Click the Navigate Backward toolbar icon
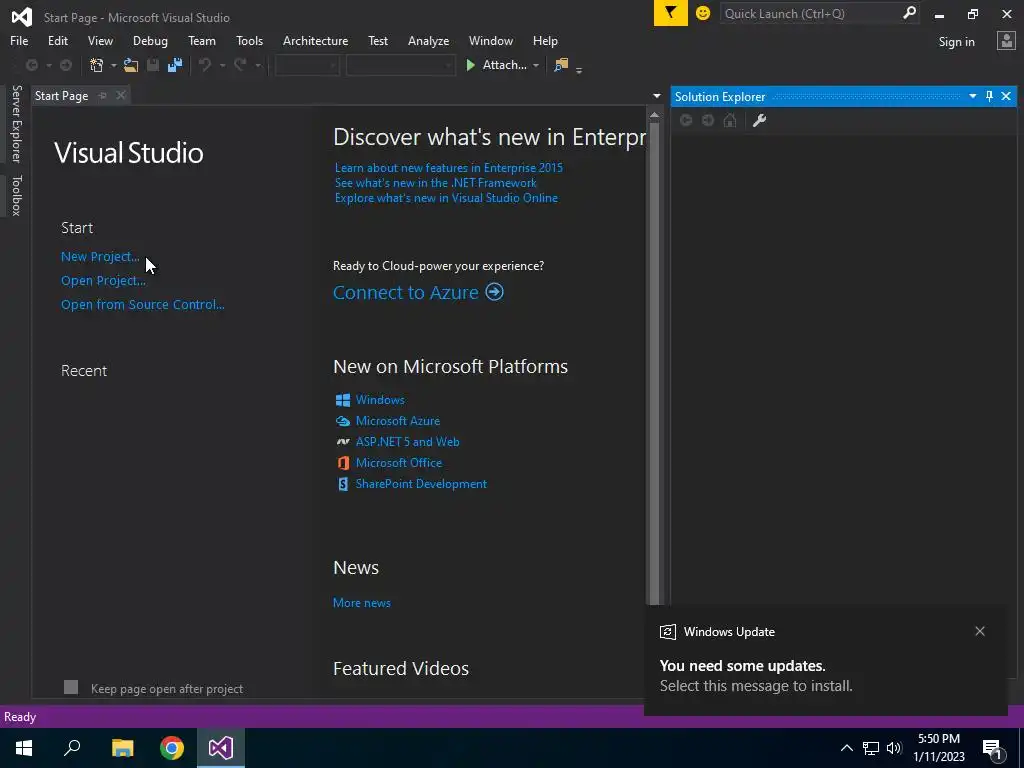The height and width of the screenshot is (768, 1024). 31,65
